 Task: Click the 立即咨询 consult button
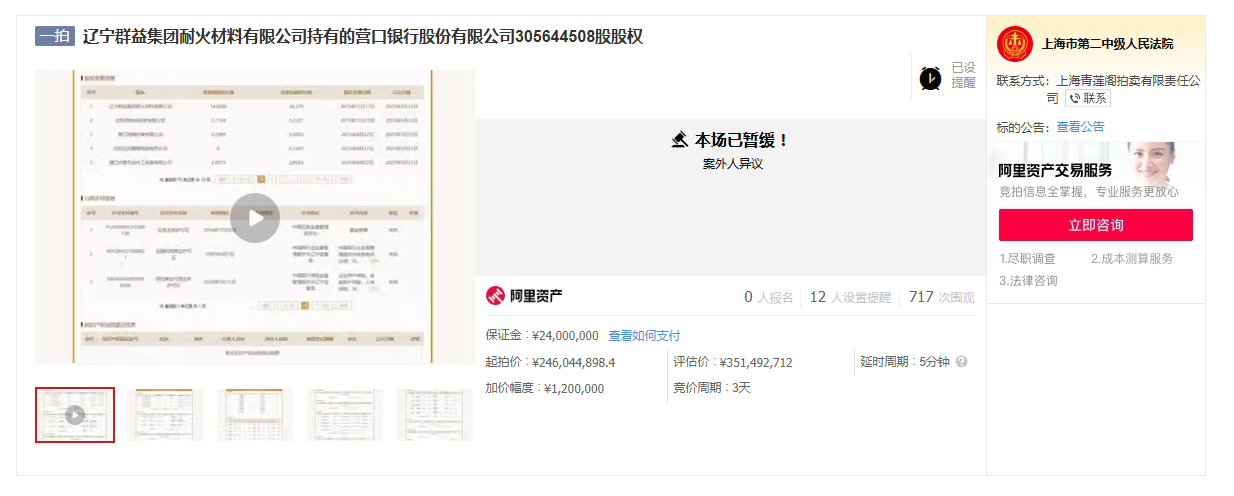click(x=1095, y=225)
